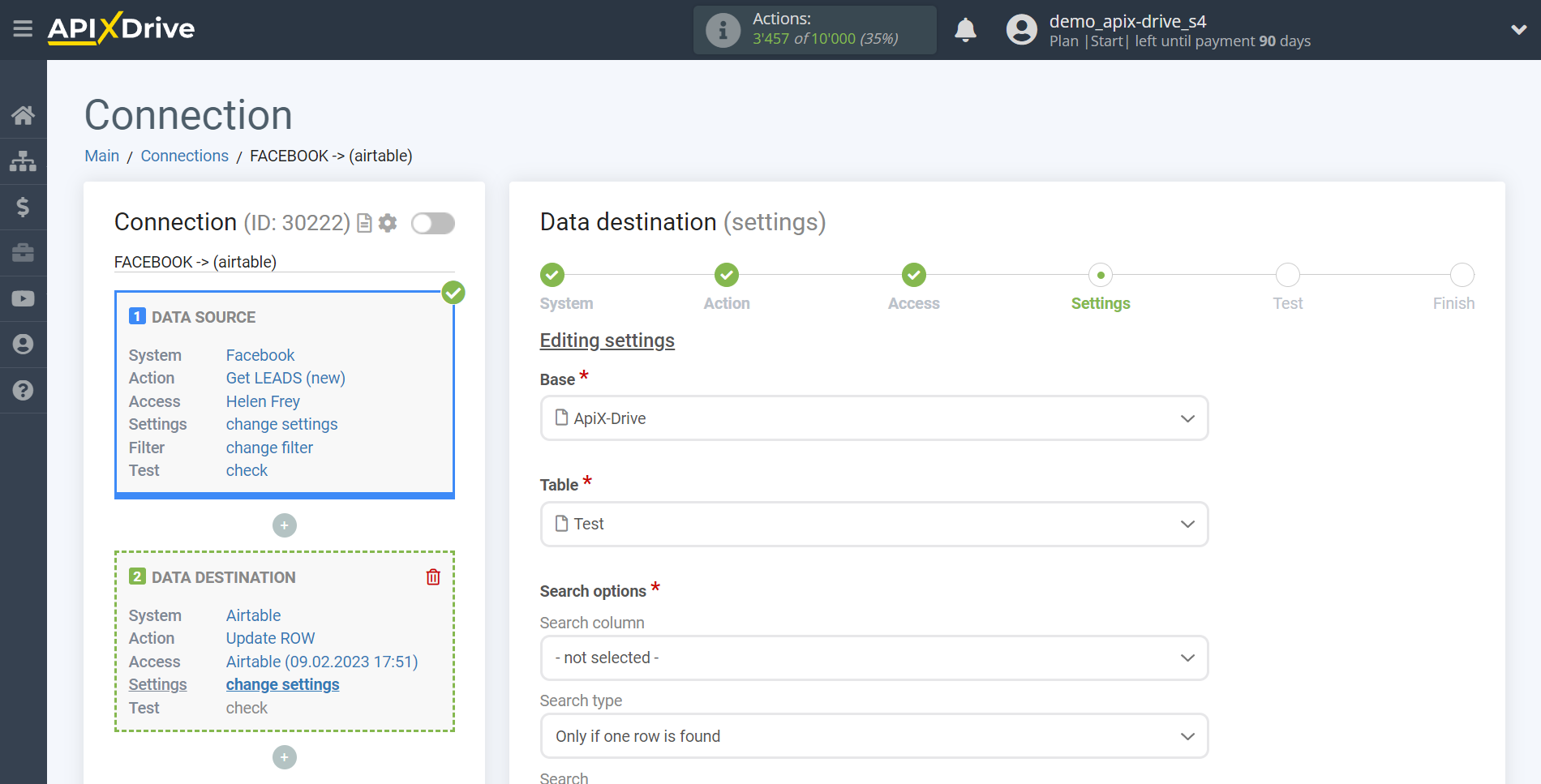Open the briefcase sidebar icon
The width and height of the screenshot is (1541, 784).
(x=23, y=253)
